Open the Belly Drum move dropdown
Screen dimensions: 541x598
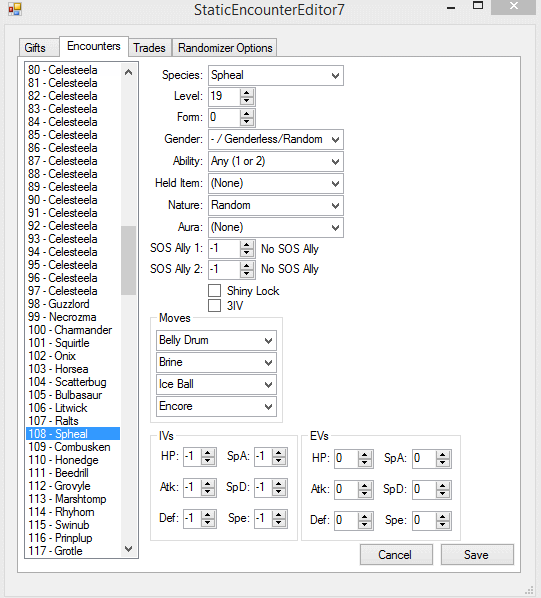[x=216, y=340]
